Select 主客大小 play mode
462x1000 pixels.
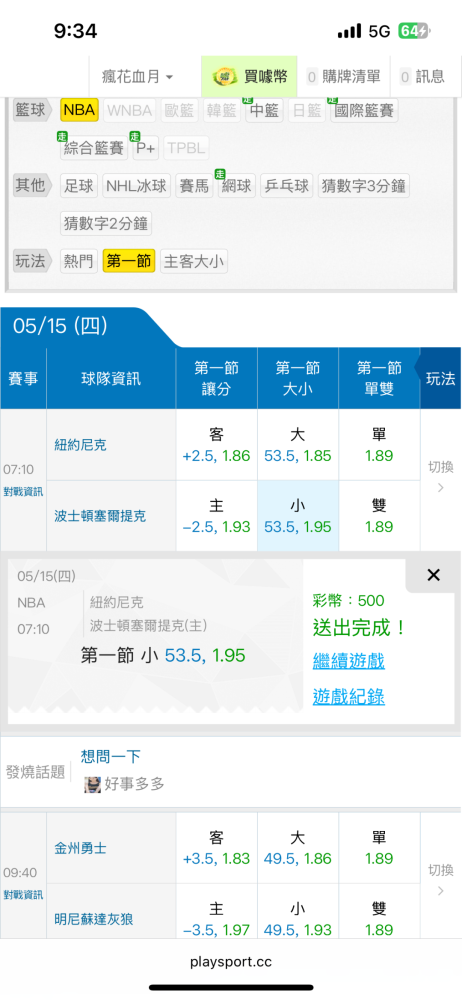point(194,261)
